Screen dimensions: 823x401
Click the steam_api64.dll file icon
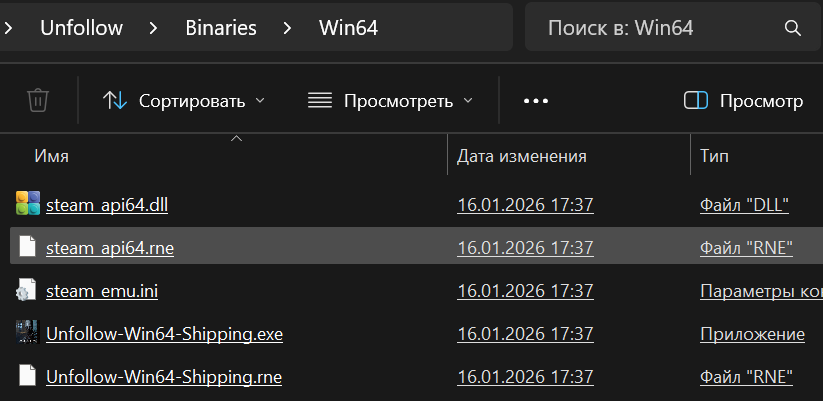coord(27,204)
